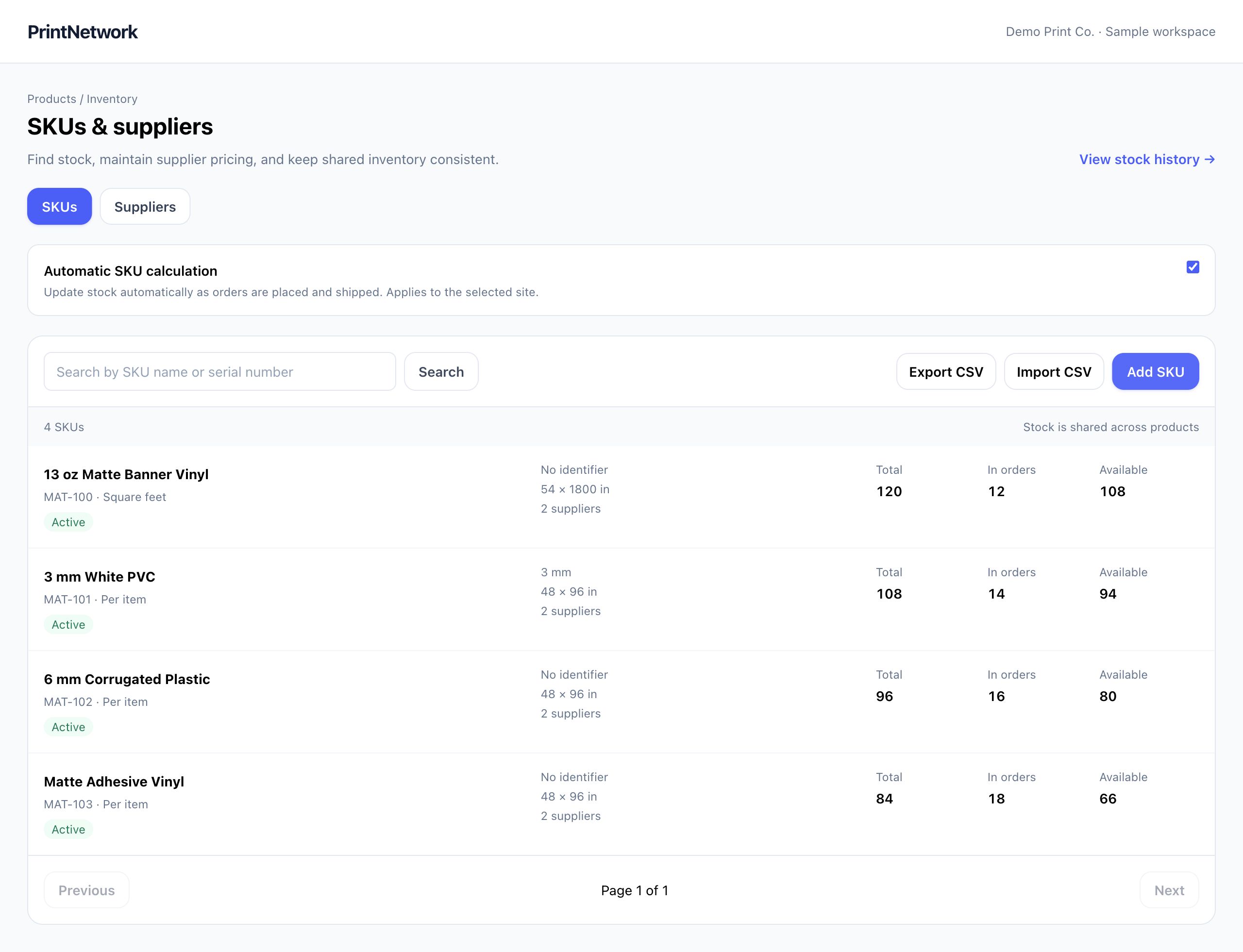
Task: Select 'MAT-103 · Per item' text
Action: 96,805
